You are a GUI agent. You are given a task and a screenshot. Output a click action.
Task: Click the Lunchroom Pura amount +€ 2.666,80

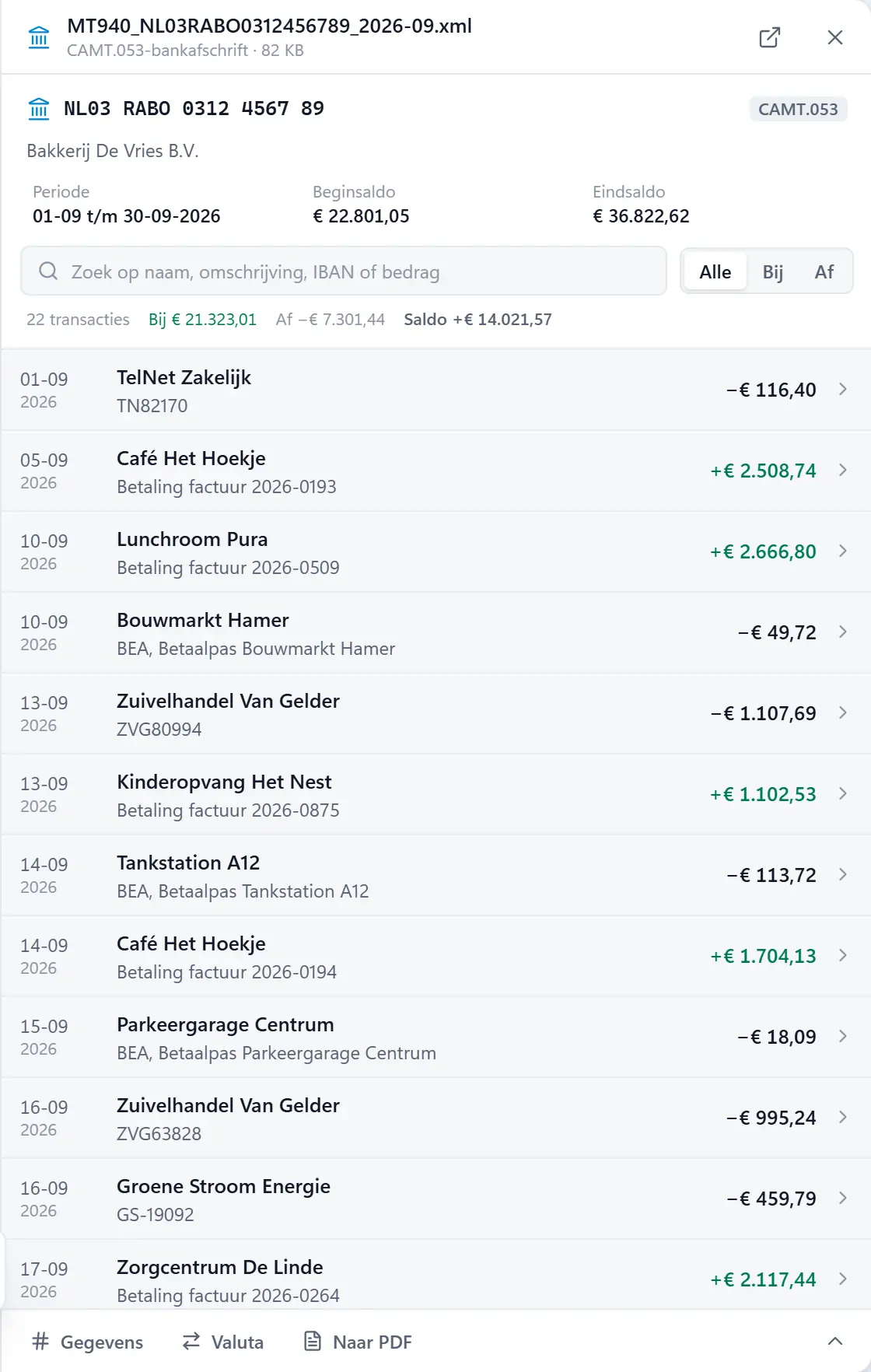pos(763,551)
